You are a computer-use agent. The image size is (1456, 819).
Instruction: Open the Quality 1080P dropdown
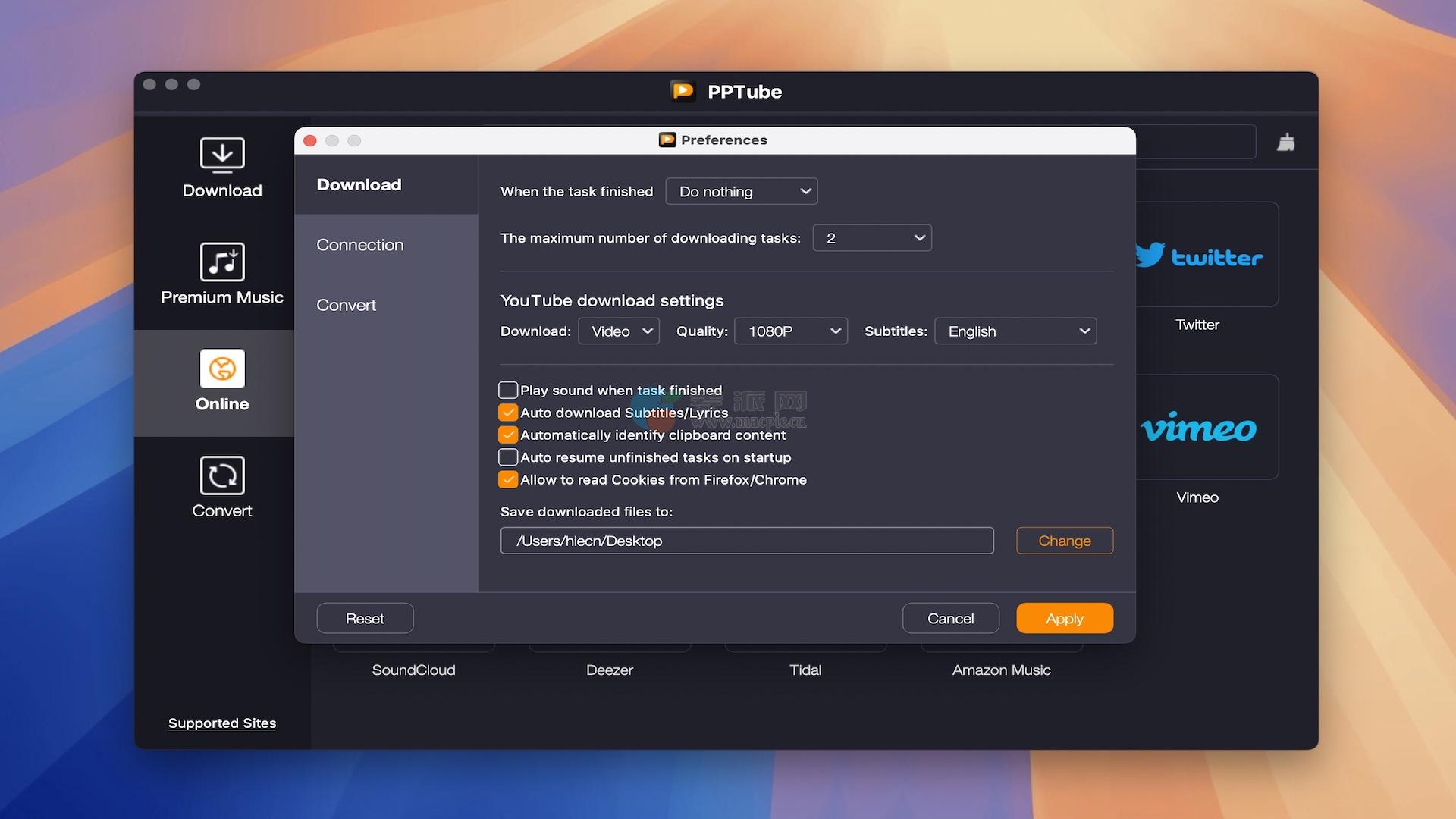pos(791,331)
